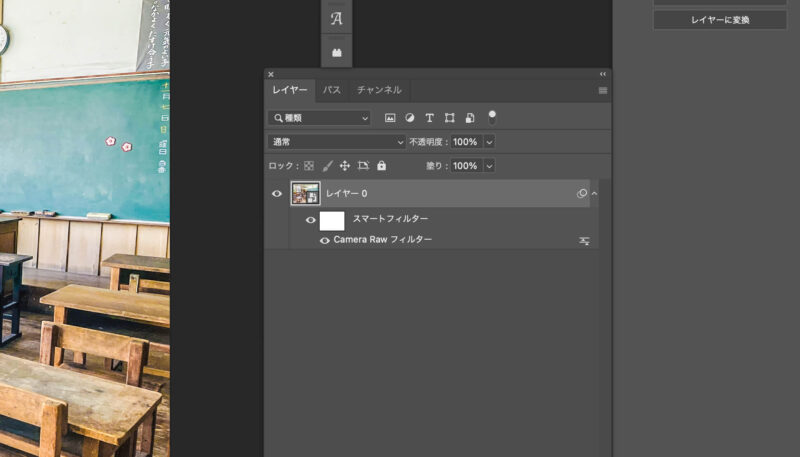Lock all with padlock icon

382,166
